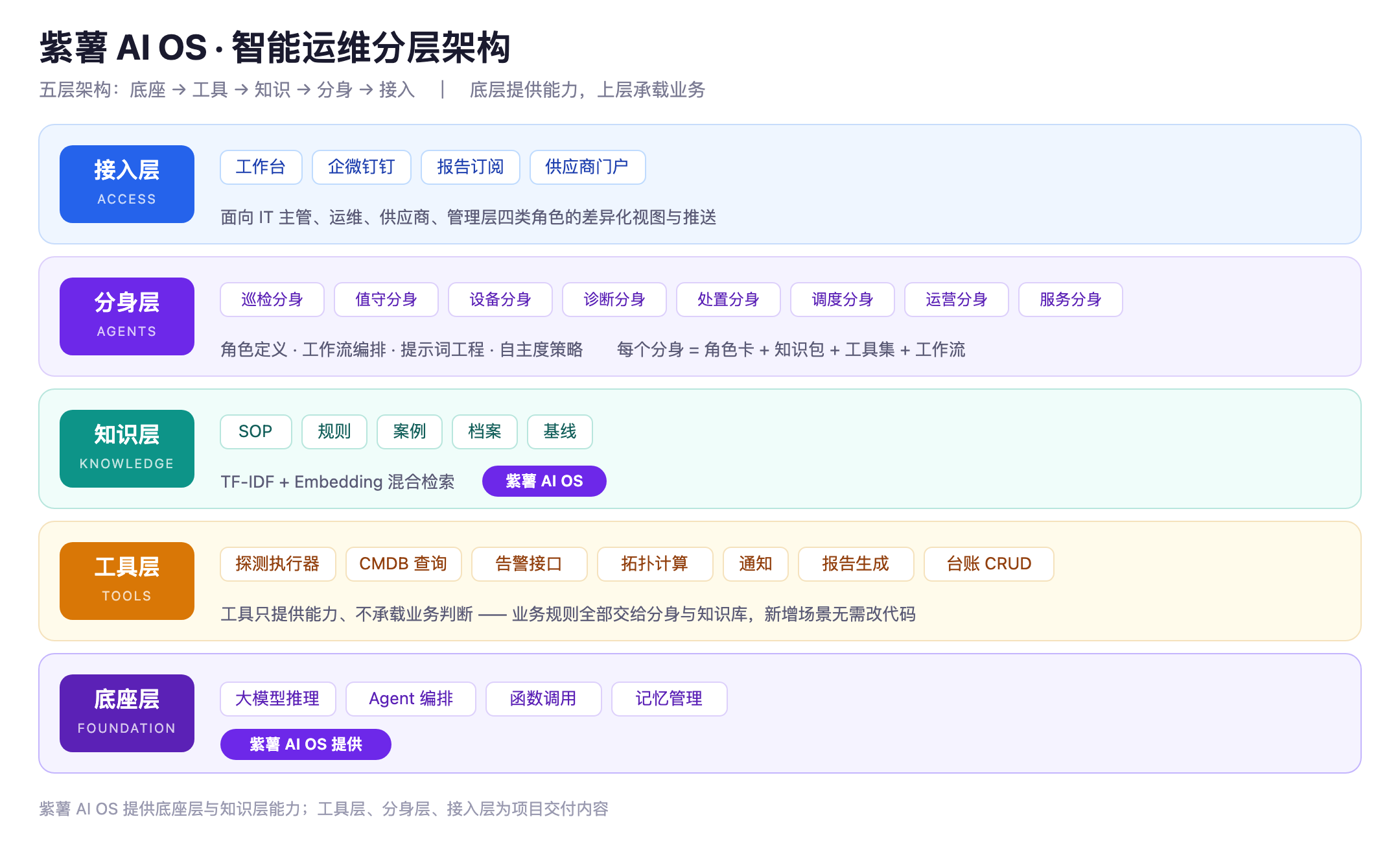Pick the 调度分身 tag

(x=843, y=300)
